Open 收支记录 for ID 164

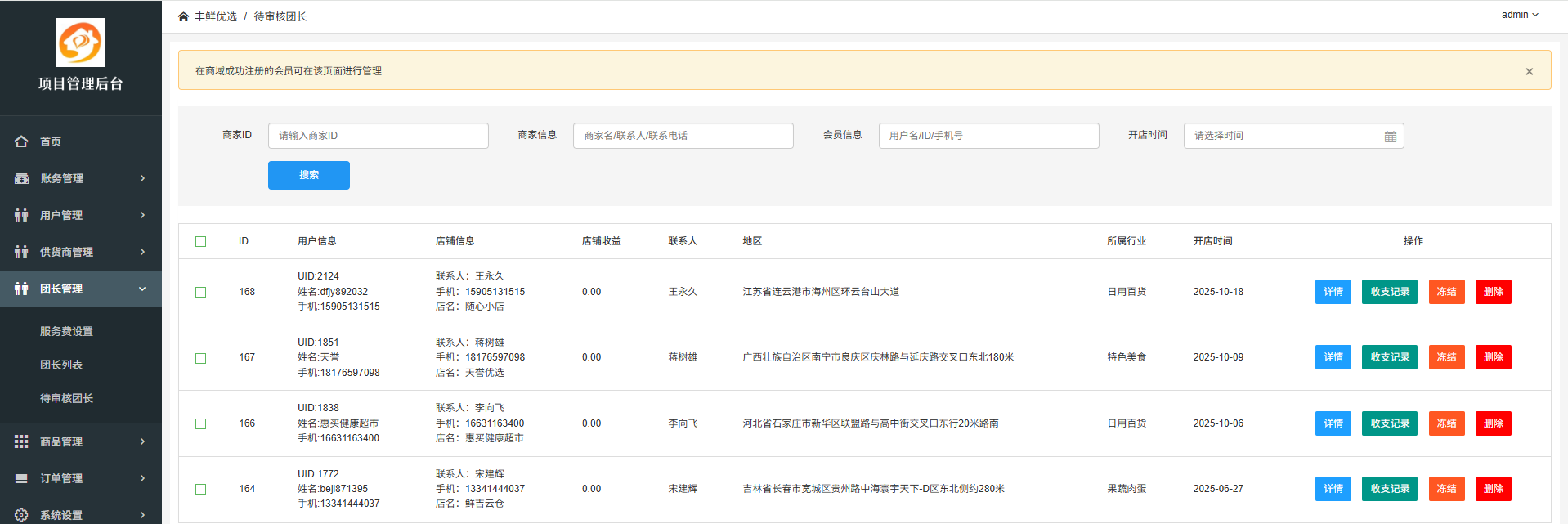(1390, 489)
